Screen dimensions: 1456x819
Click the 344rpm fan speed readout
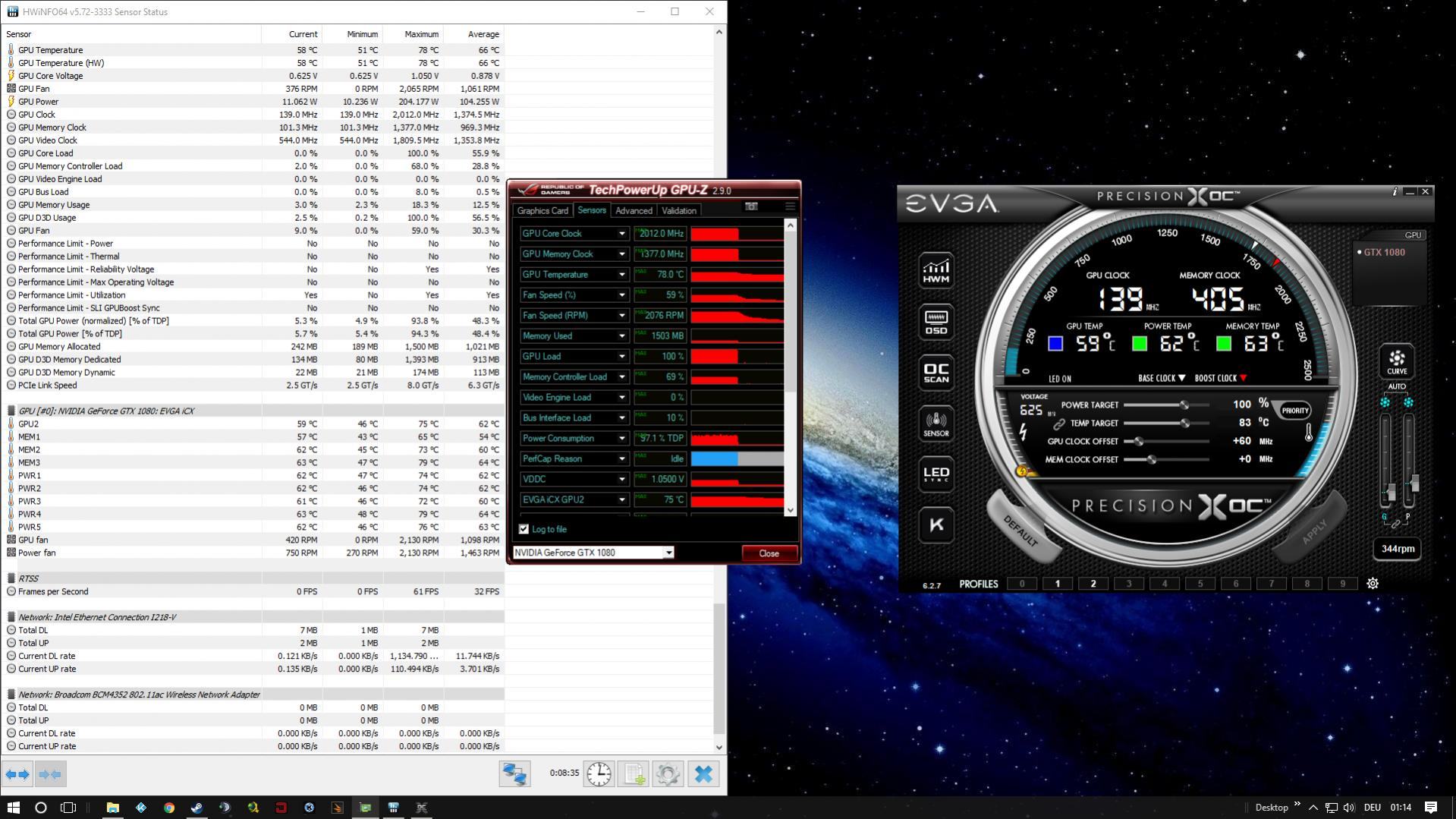[x=1398, y=549]
